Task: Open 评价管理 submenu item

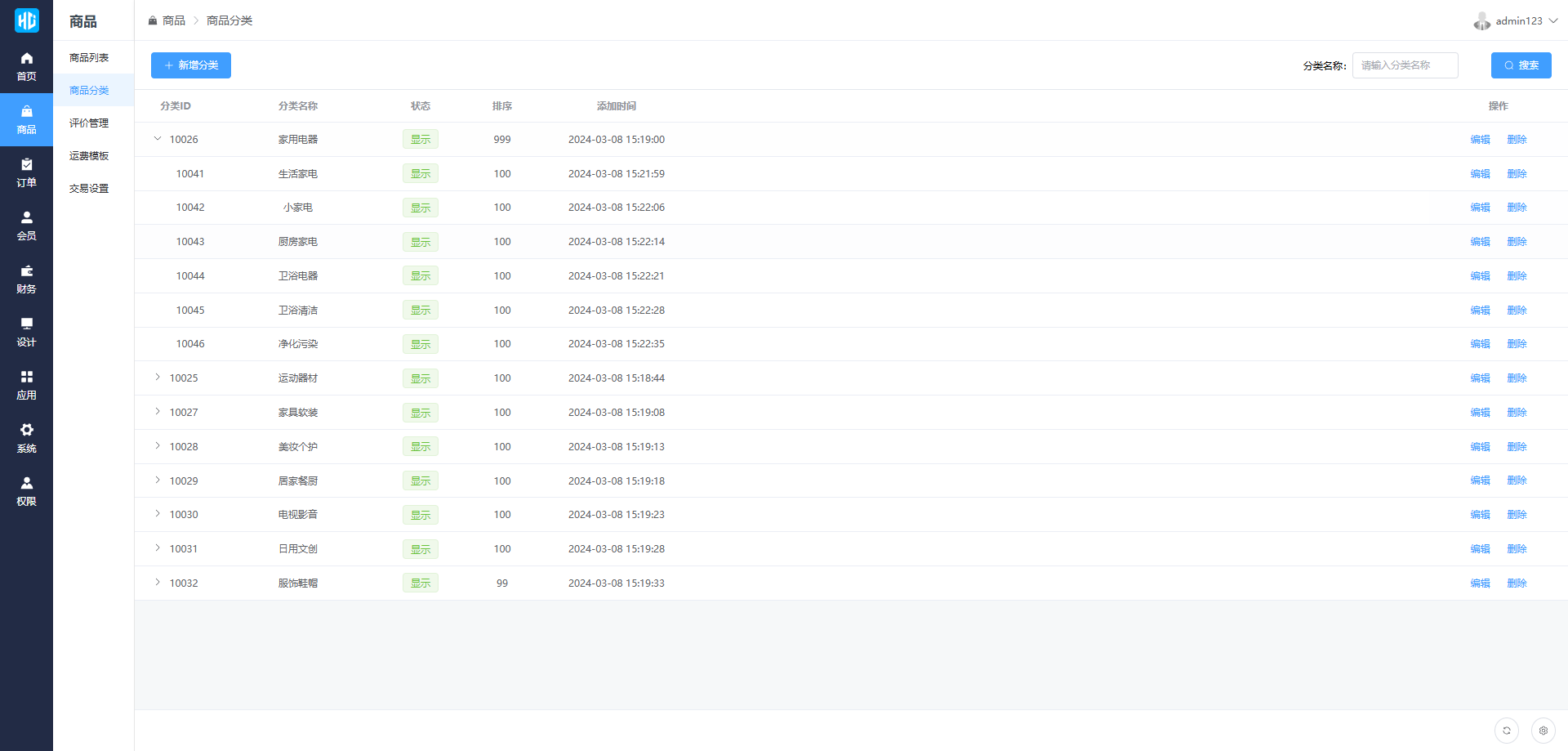Action: click(89, 123)
